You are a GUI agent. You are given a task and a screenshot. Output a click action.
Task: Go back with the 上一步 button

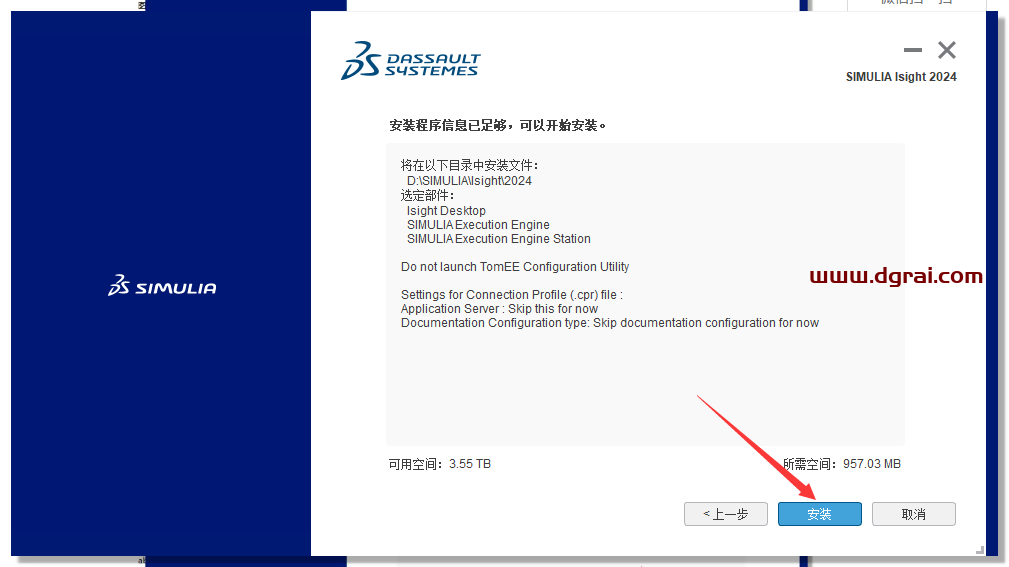tap(725, 514)
